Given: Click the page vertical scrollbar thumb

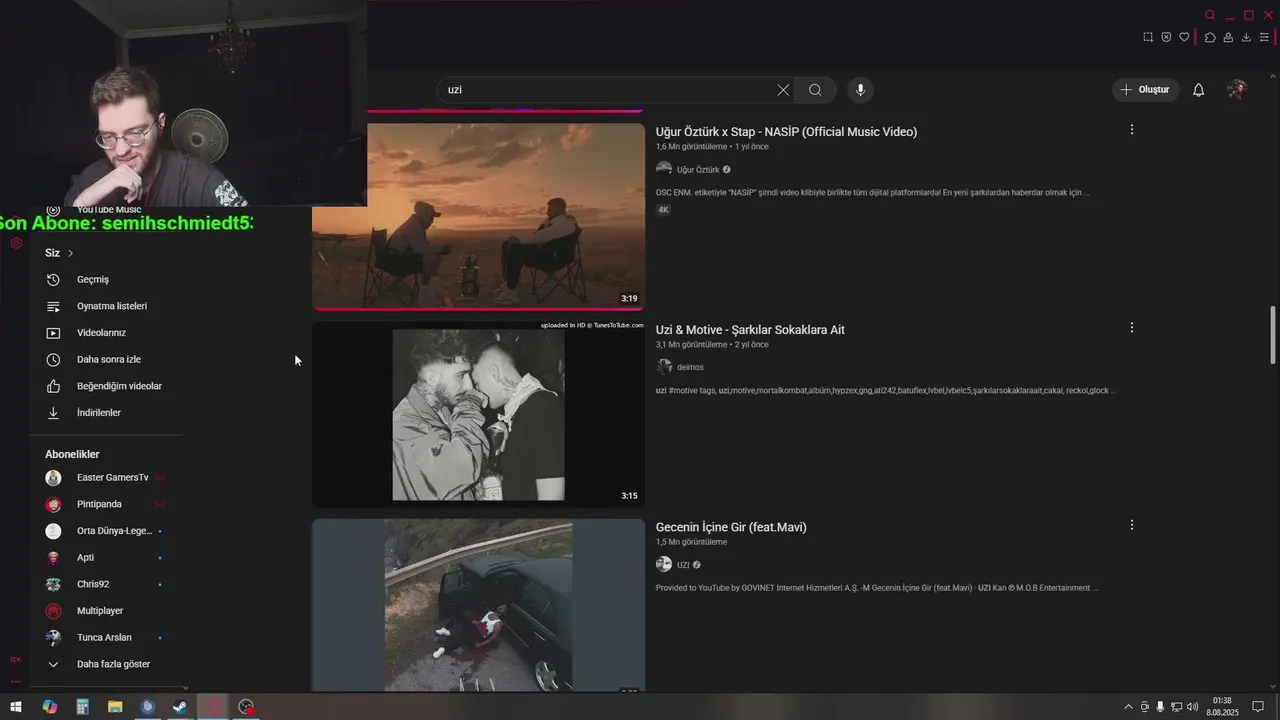Looking at the screenshot, I should (1273, 335).
